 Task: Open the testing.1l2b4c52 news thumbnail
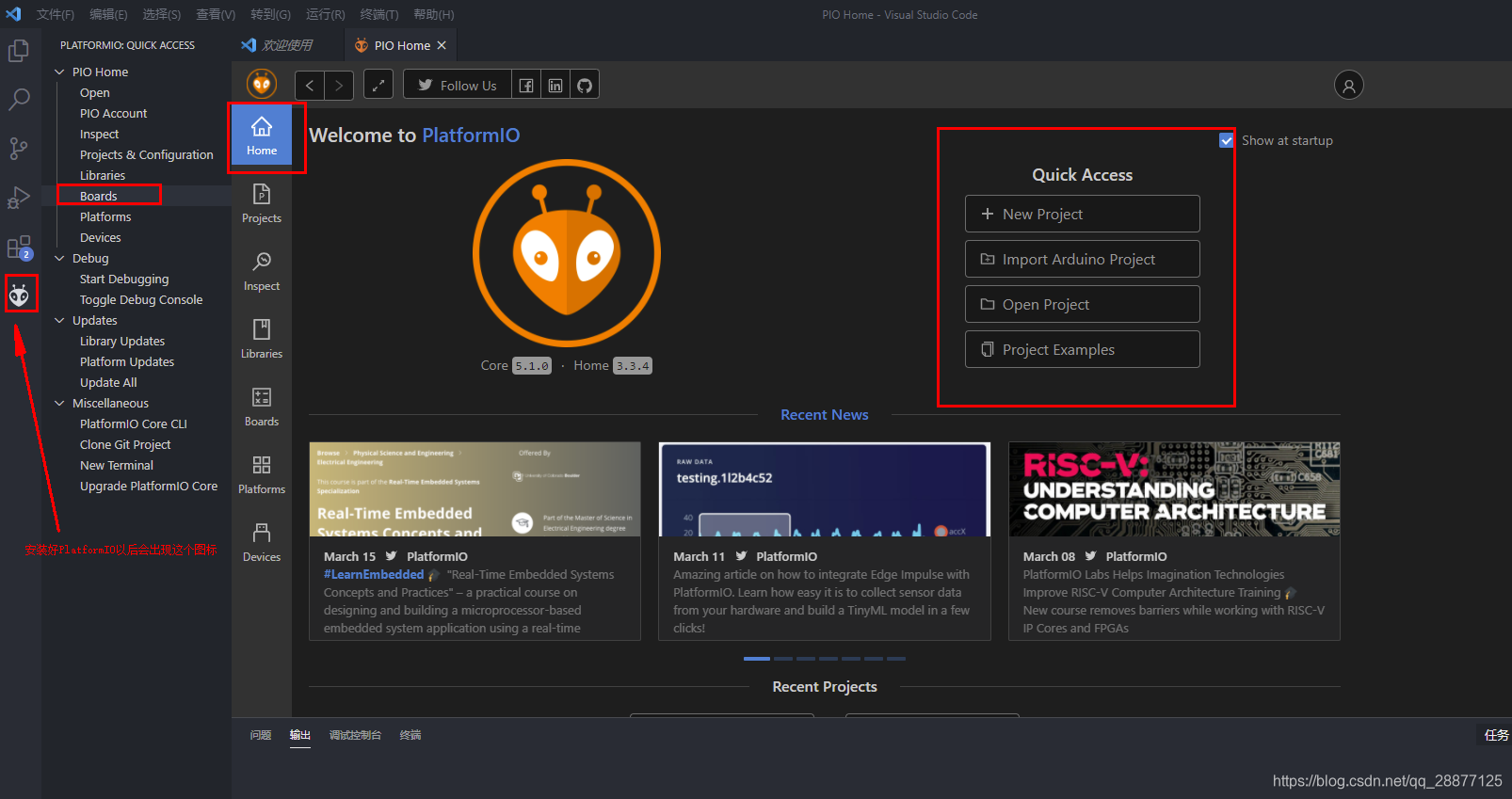825,489
